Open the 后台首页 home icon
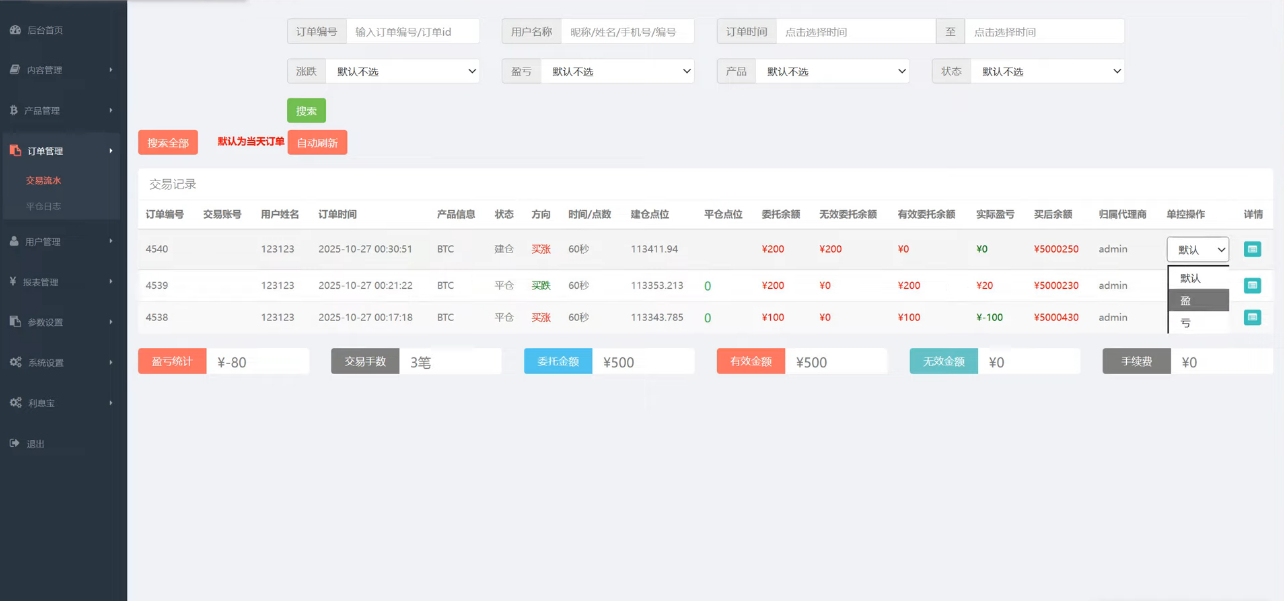1284x601 pixels. tap(16, 30)
